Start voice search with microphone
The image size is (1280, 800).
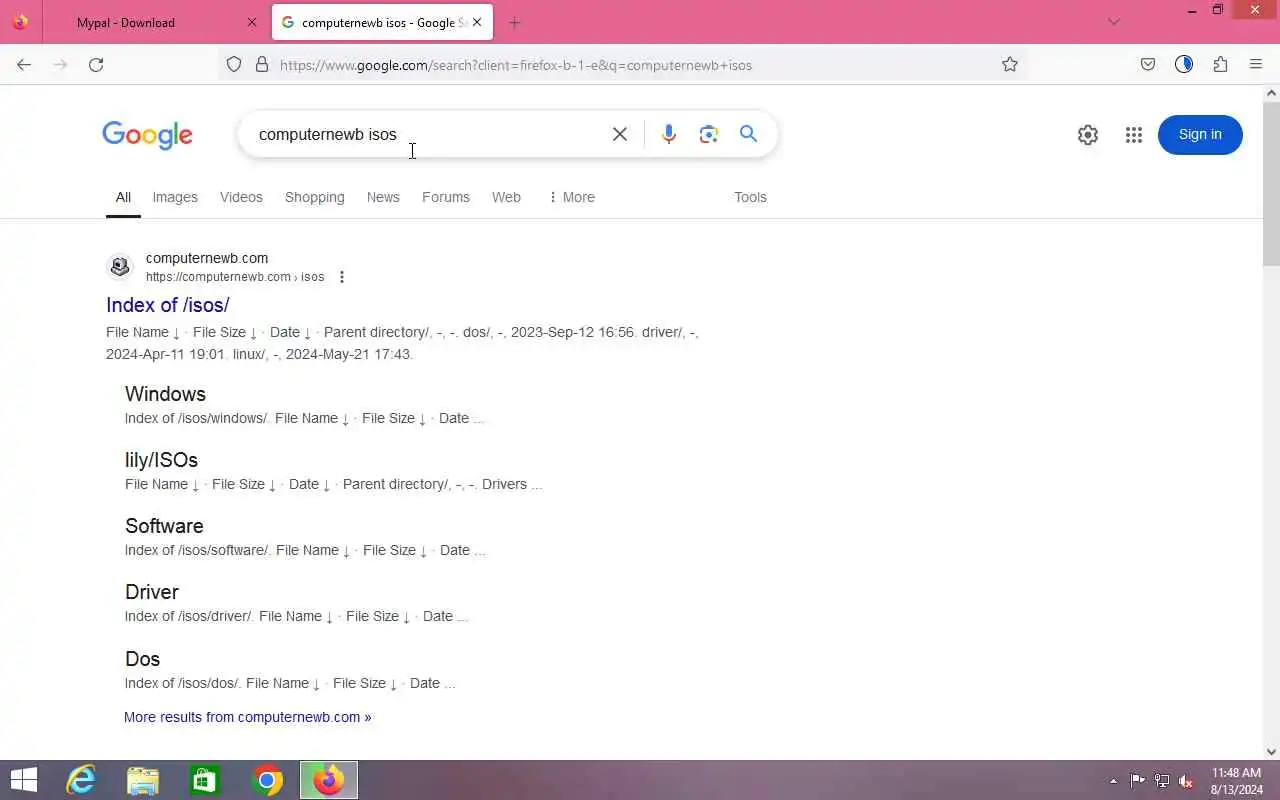669,134
